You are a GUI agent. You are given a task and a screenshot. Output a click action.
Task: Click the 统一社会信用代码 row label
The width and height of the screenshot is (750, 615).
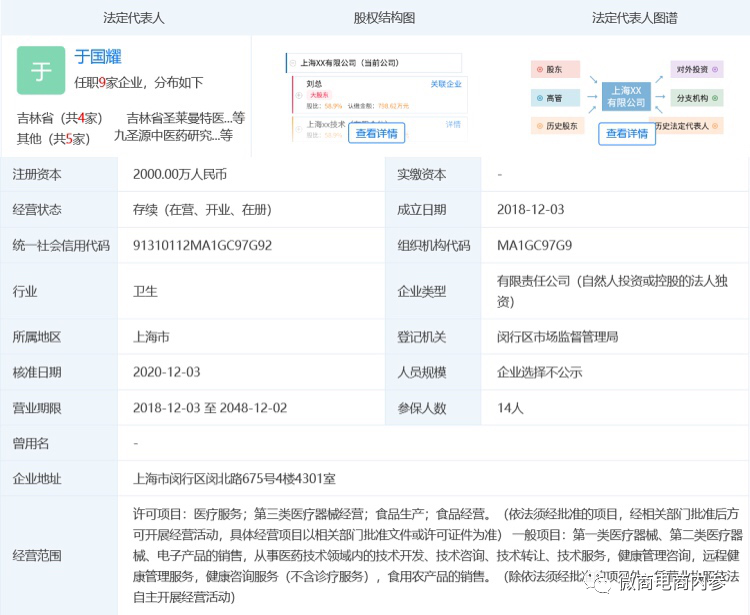click(61, 245)
